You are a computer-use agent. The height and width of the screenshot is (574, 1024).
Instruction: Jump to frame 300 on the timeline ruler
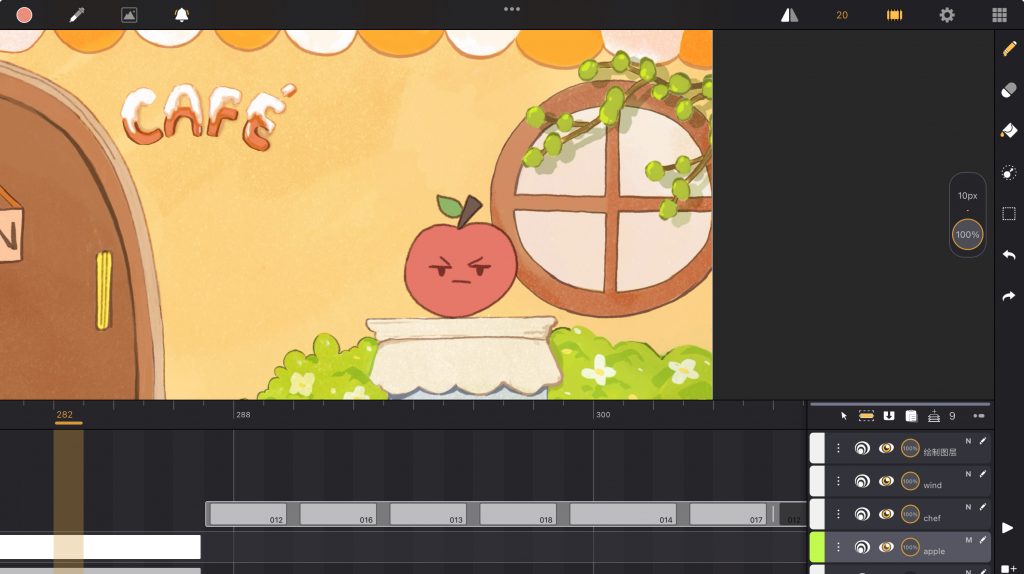point(603,415)
